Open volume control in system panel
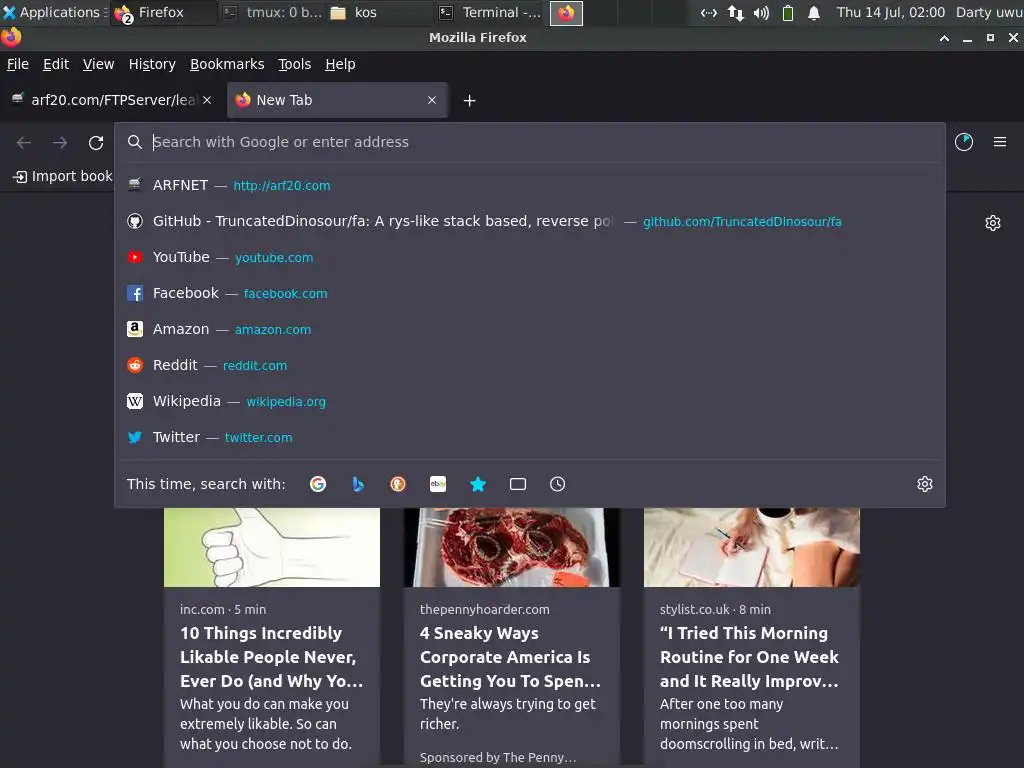The width and height of the screenshot is (1024, 768). 761,12
